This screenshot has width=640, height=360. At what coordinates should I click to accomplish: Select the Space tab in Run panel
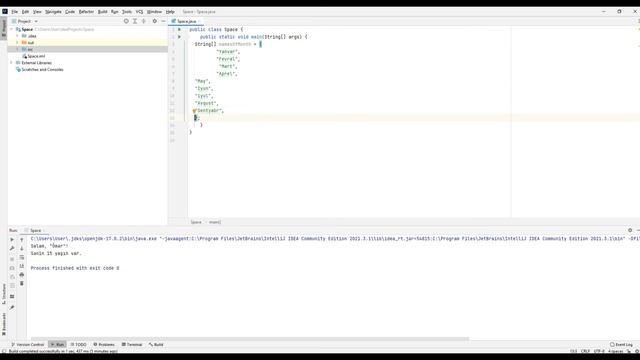34,231
